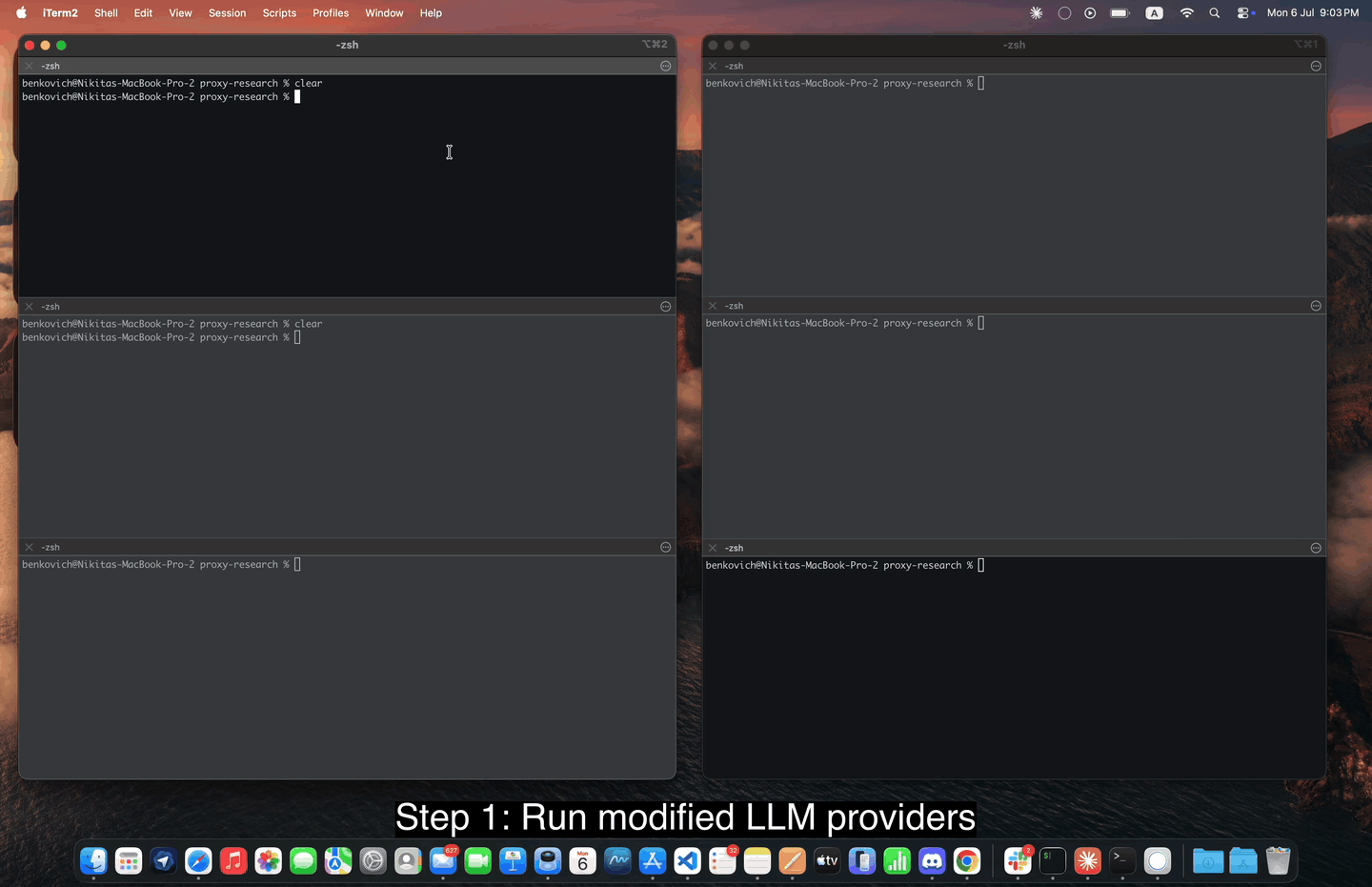Open FaceTime from the Dock

click(478, 861)
